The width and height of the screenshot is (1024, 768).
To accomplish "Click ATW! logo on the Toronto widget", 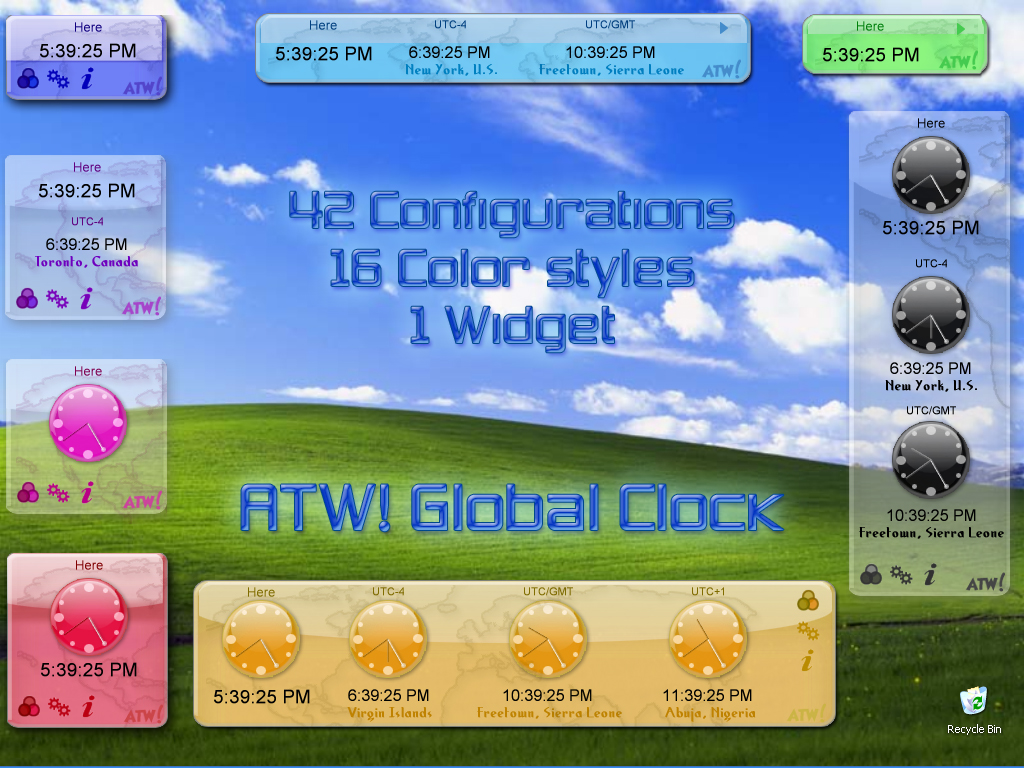I will pyautogui.click(x=141, y=306).
